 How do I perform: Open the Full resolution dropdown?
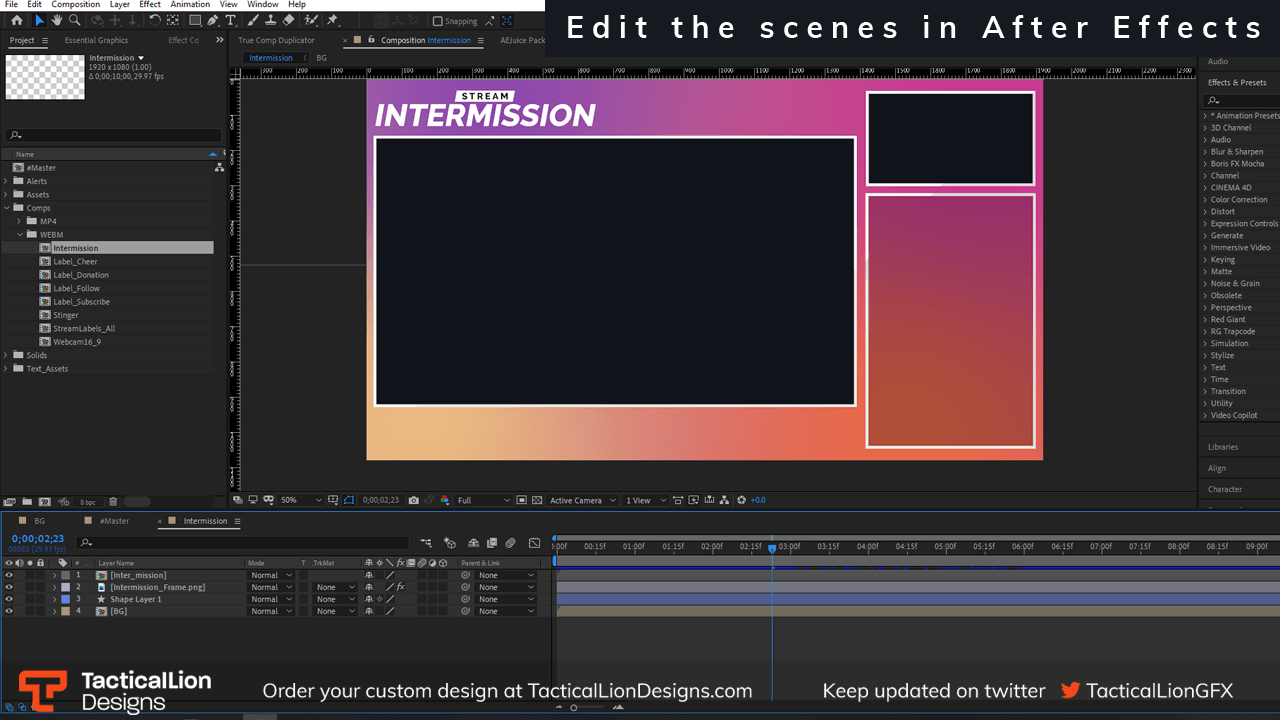483,500
